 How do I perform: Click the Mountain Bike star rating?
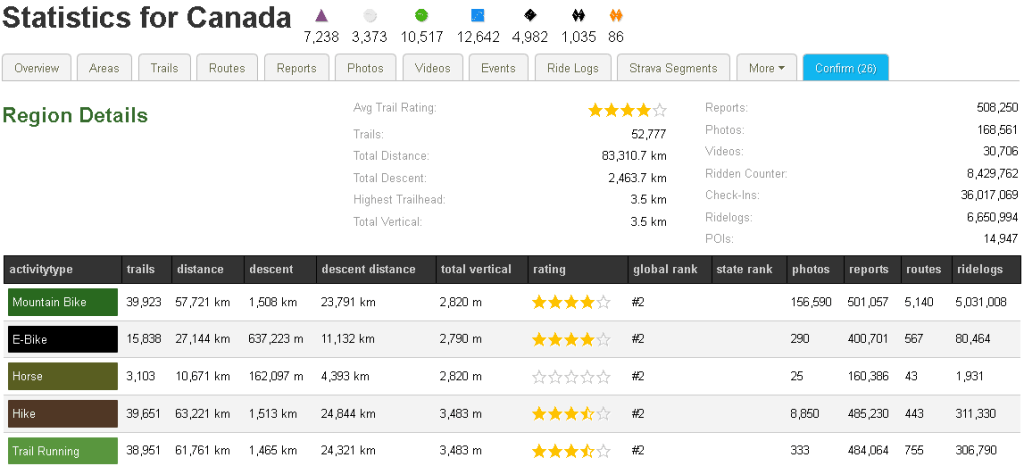tap(570, 302)
